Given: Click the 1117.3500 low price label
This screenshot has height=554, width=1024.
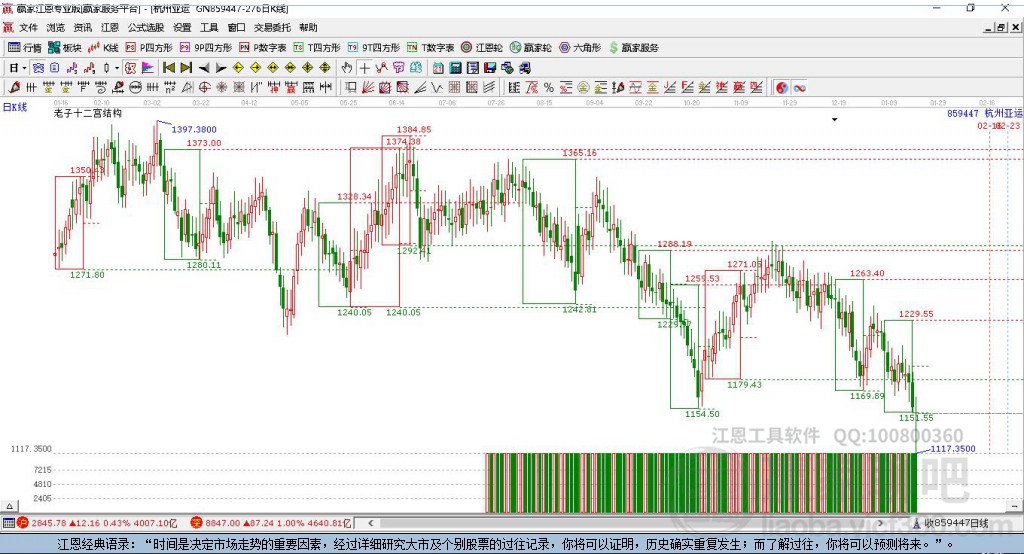Looking at the screenshot, I should pyautogui.click(x=953, y=449).
